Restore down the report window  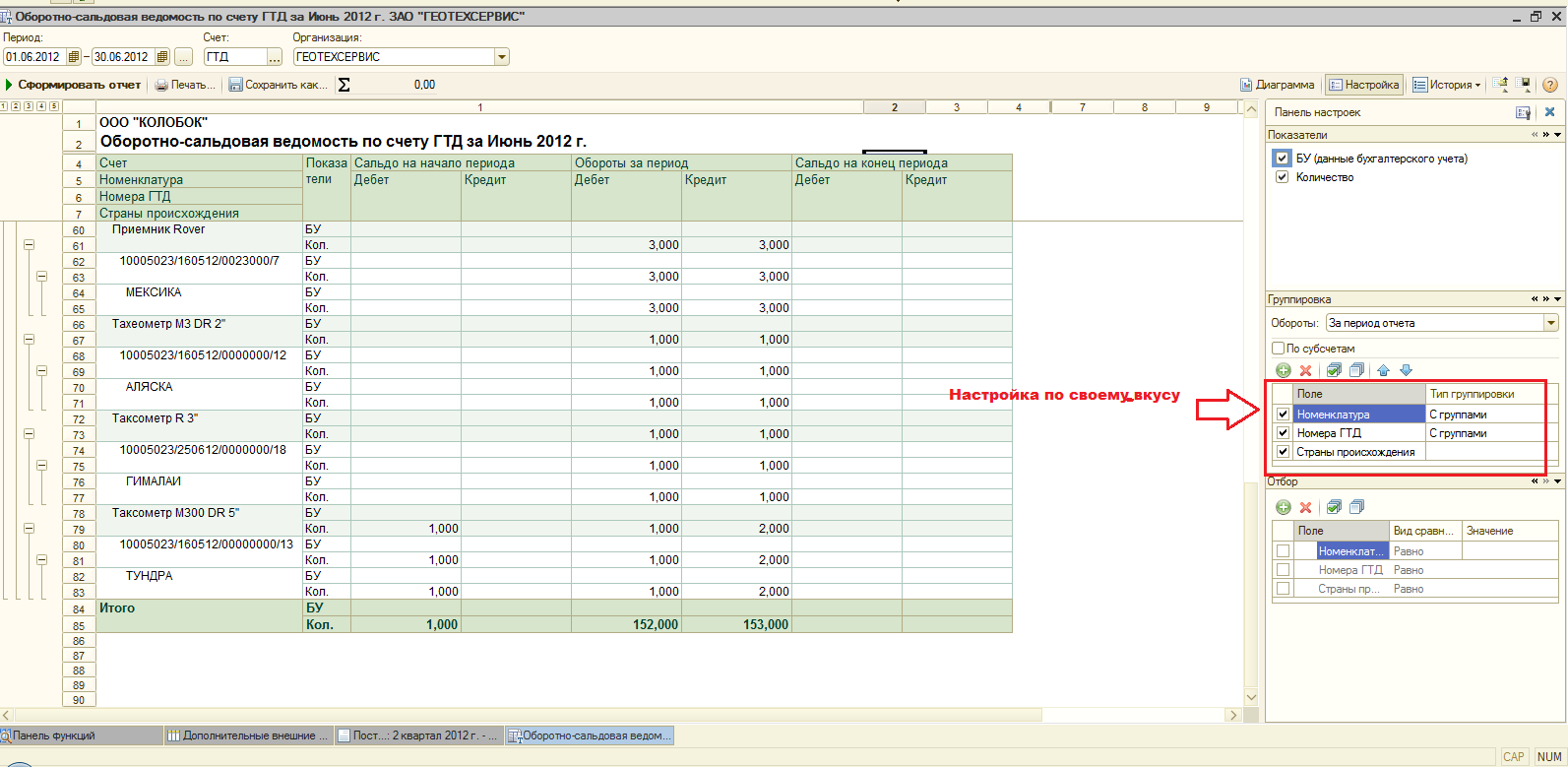coord(1536,17)
